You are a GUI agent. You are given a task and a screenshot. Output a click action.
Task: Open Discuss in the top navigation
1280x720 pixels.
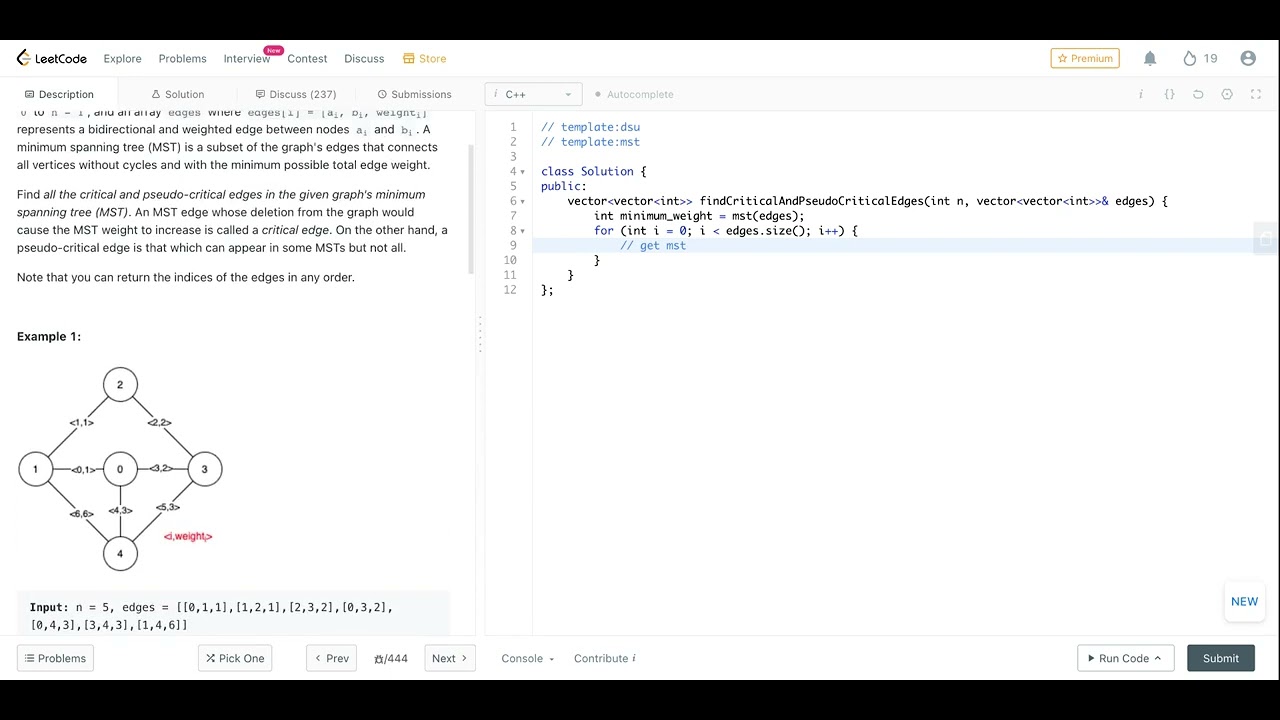click(364, 58)
